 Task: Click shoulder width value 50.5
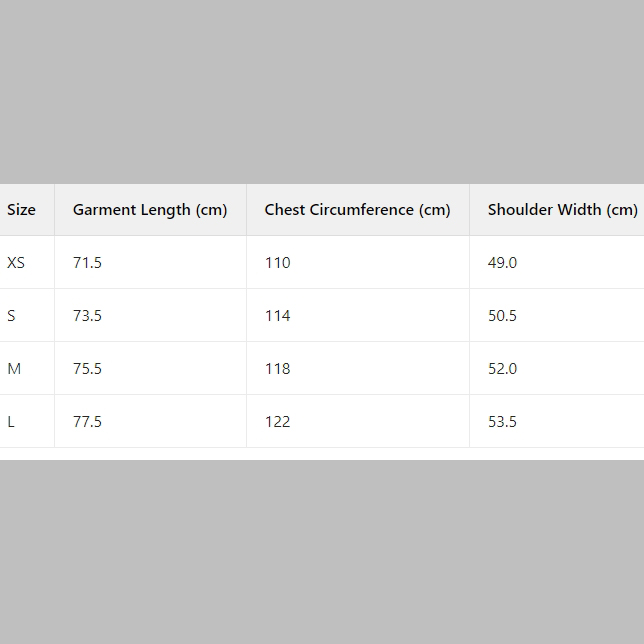[x=502, y=316]
